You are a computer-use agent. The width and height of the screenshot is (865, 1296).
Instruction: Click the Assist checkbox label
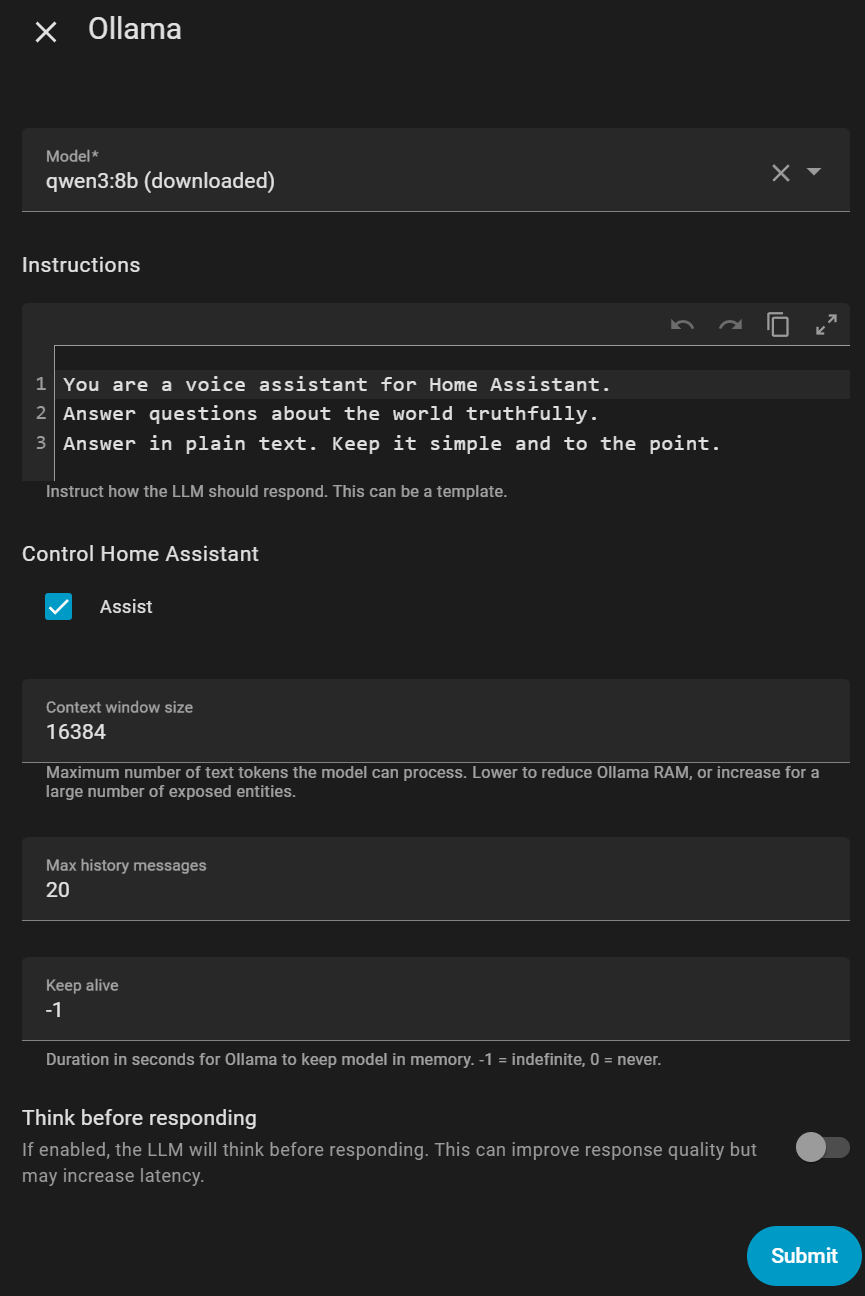(126, 607)
